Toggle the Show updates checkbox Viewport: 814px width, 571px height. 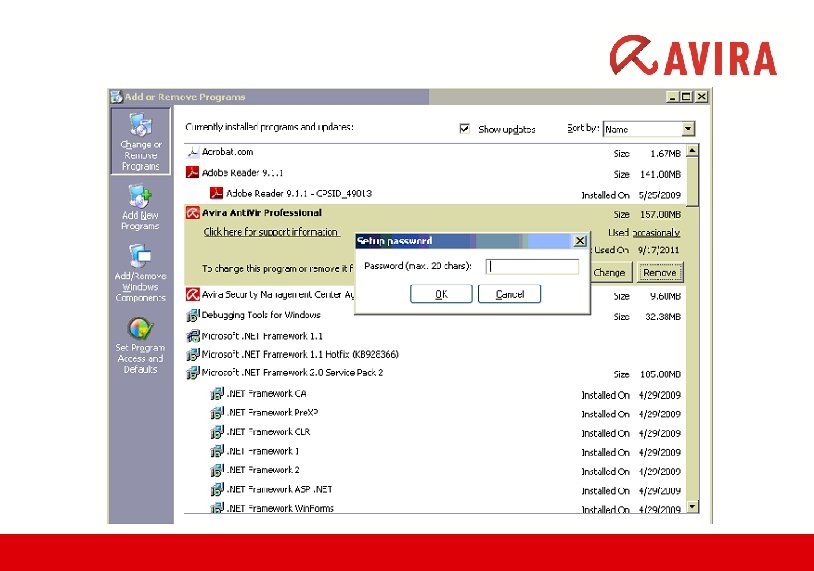pos(465,128)
